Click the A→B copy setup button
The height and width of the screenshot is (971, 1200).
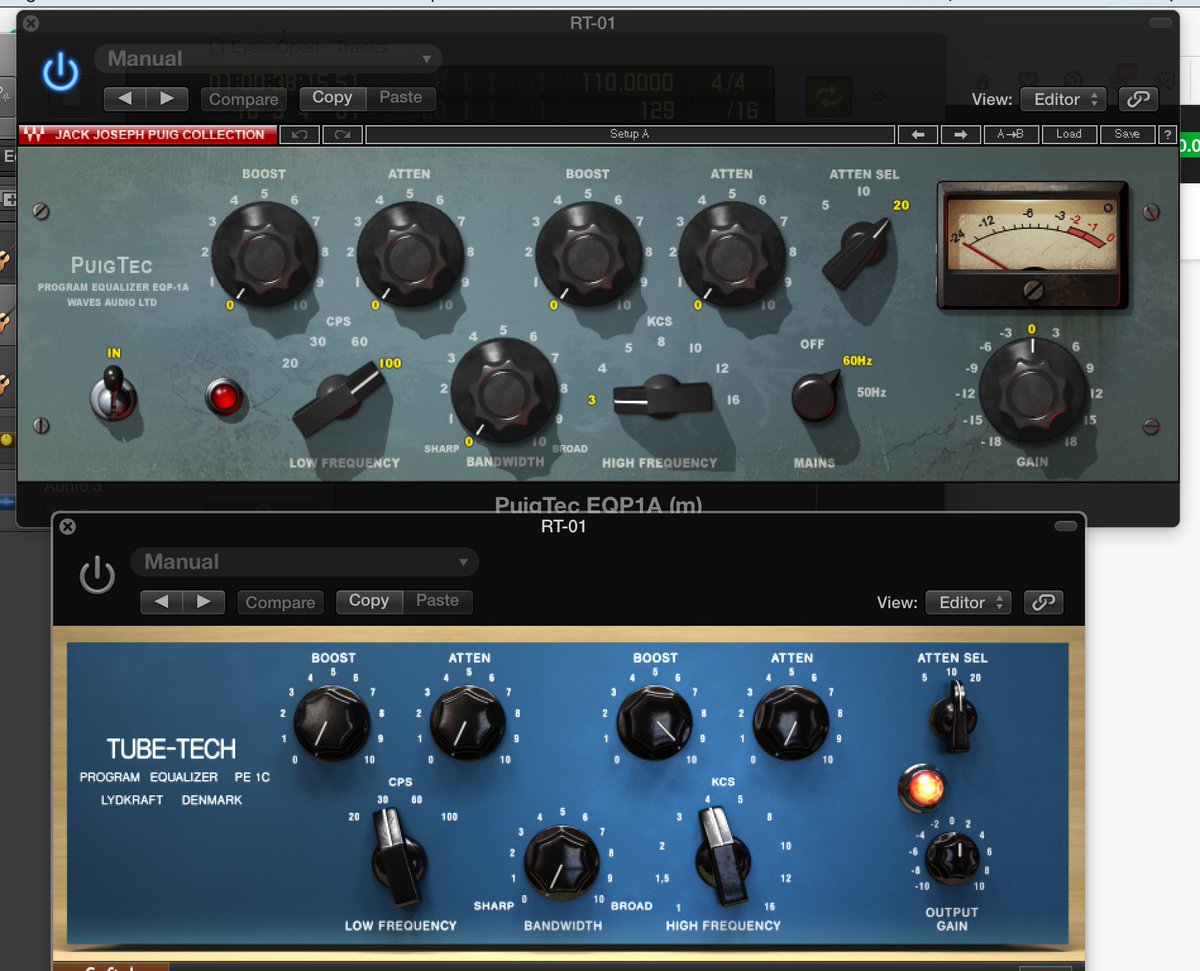1011,134
